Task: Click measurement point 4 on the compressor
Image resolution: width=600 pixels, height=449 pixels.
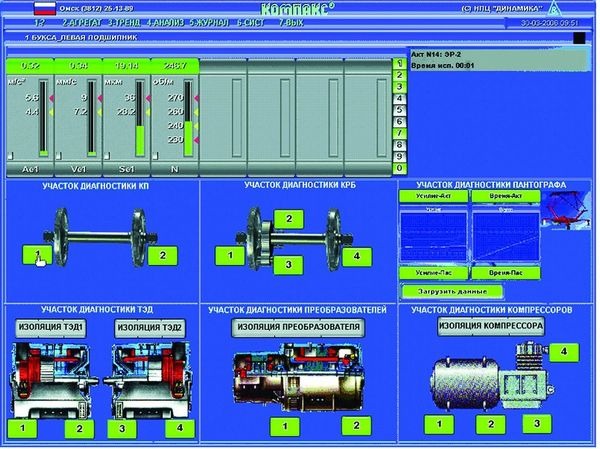Action: pos(564,351)
